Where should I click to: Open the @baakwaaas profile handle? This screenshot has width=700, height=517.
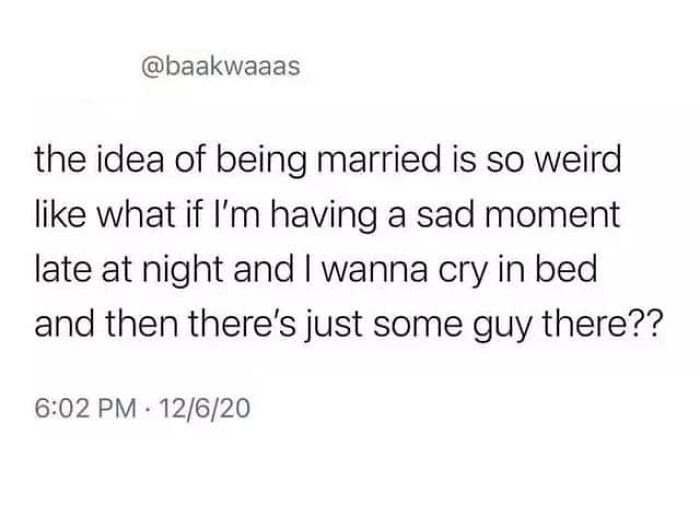click(x=221, y=67)
